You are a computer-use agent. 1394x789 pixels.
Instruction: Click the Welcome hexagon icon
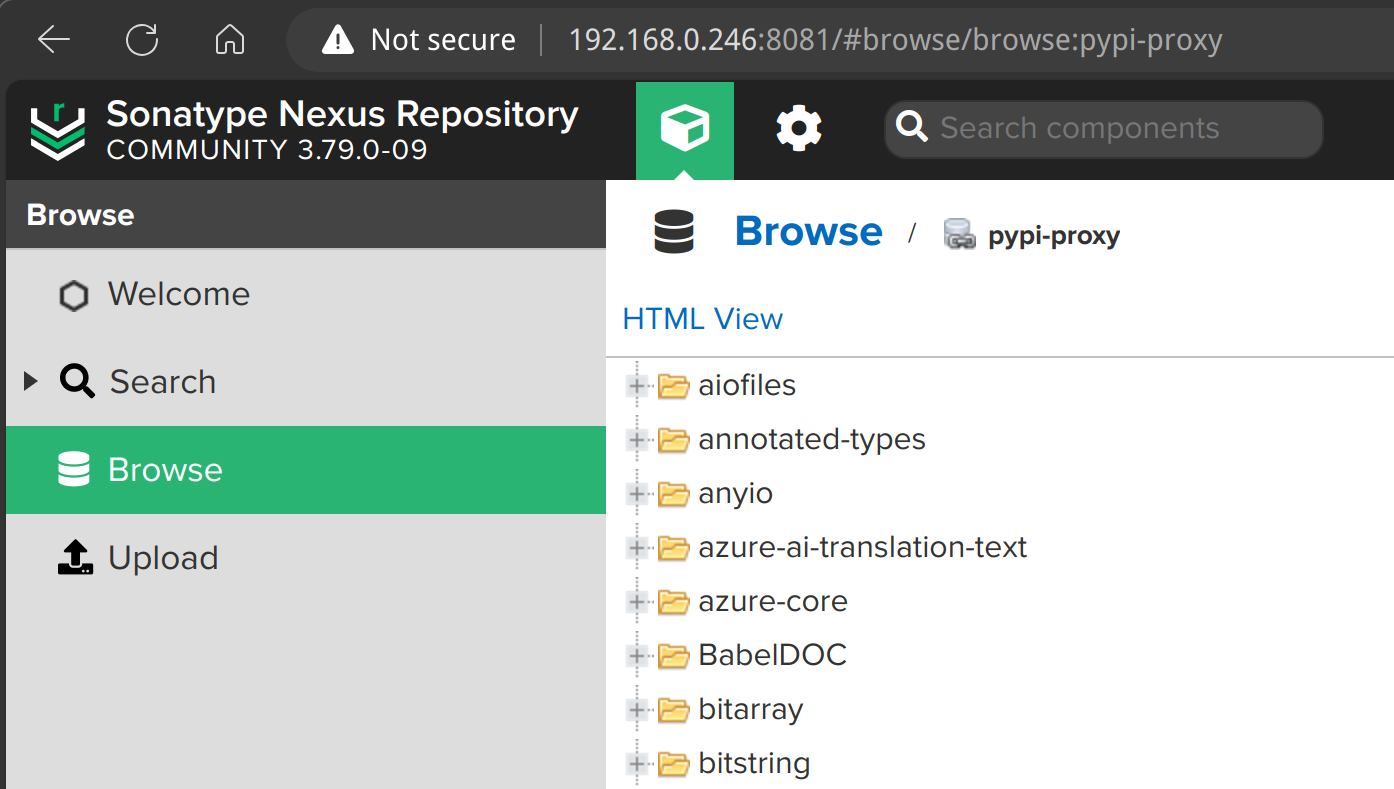[x=74, y=296]
